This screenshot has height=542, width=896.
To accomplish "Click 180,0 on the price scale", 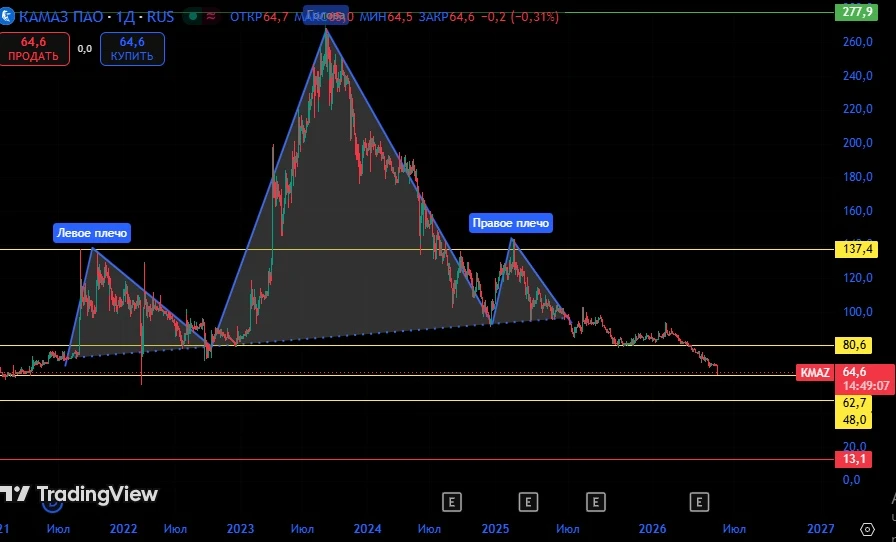I will click(858, 177).
